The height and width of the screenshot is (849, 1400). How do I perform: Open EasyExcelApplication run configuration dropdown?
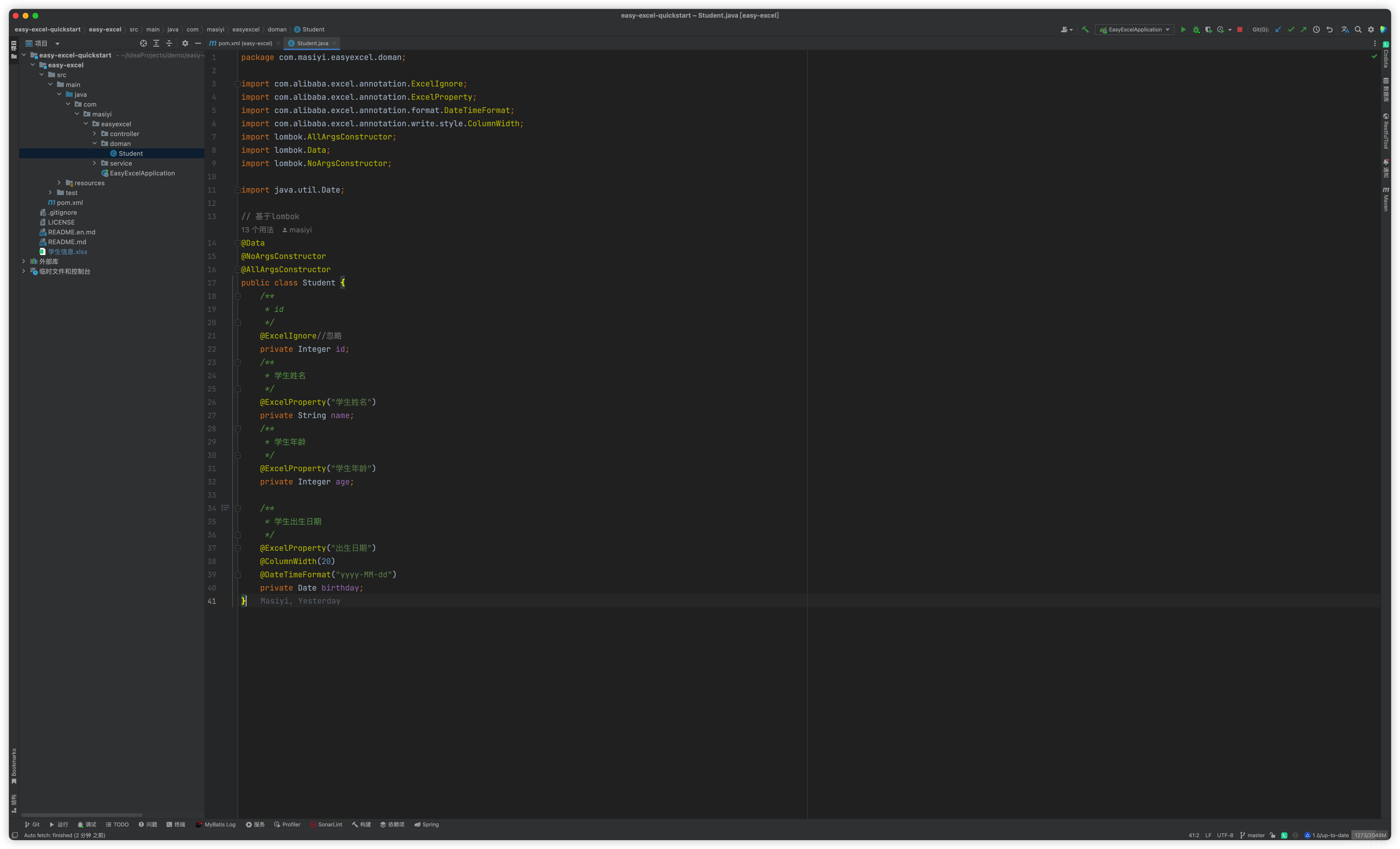1135,29
